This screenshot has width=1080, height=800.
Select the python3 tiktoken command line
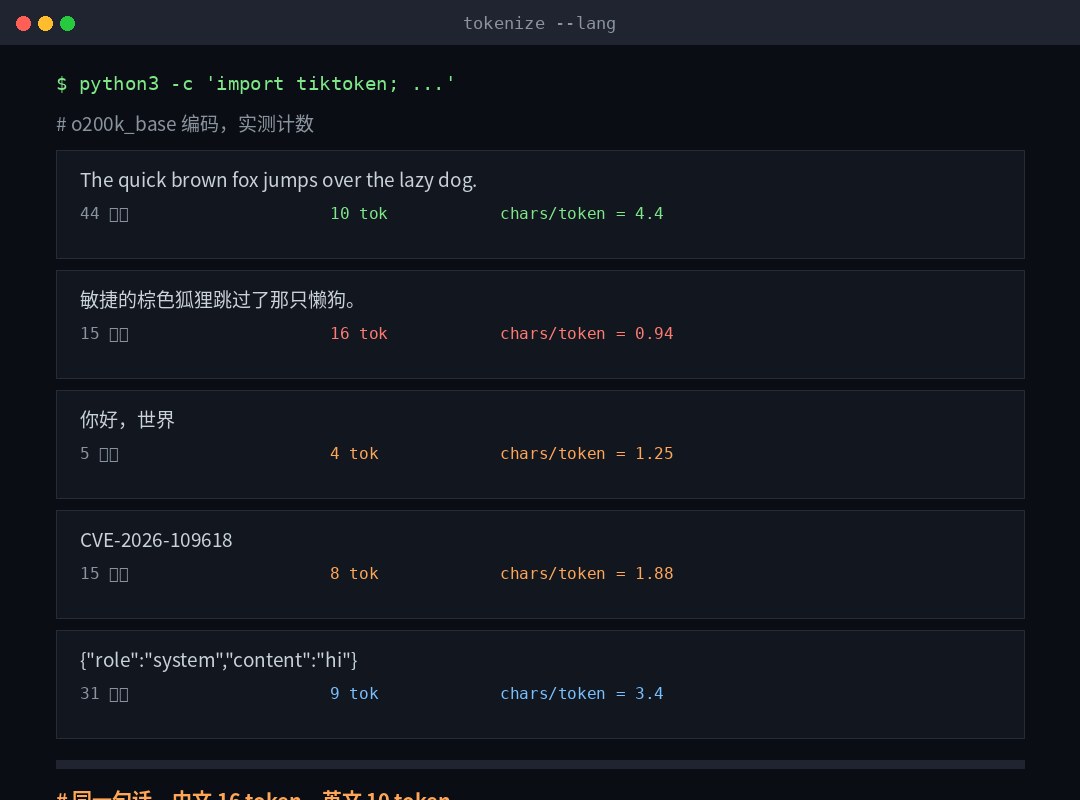[256, 83]
